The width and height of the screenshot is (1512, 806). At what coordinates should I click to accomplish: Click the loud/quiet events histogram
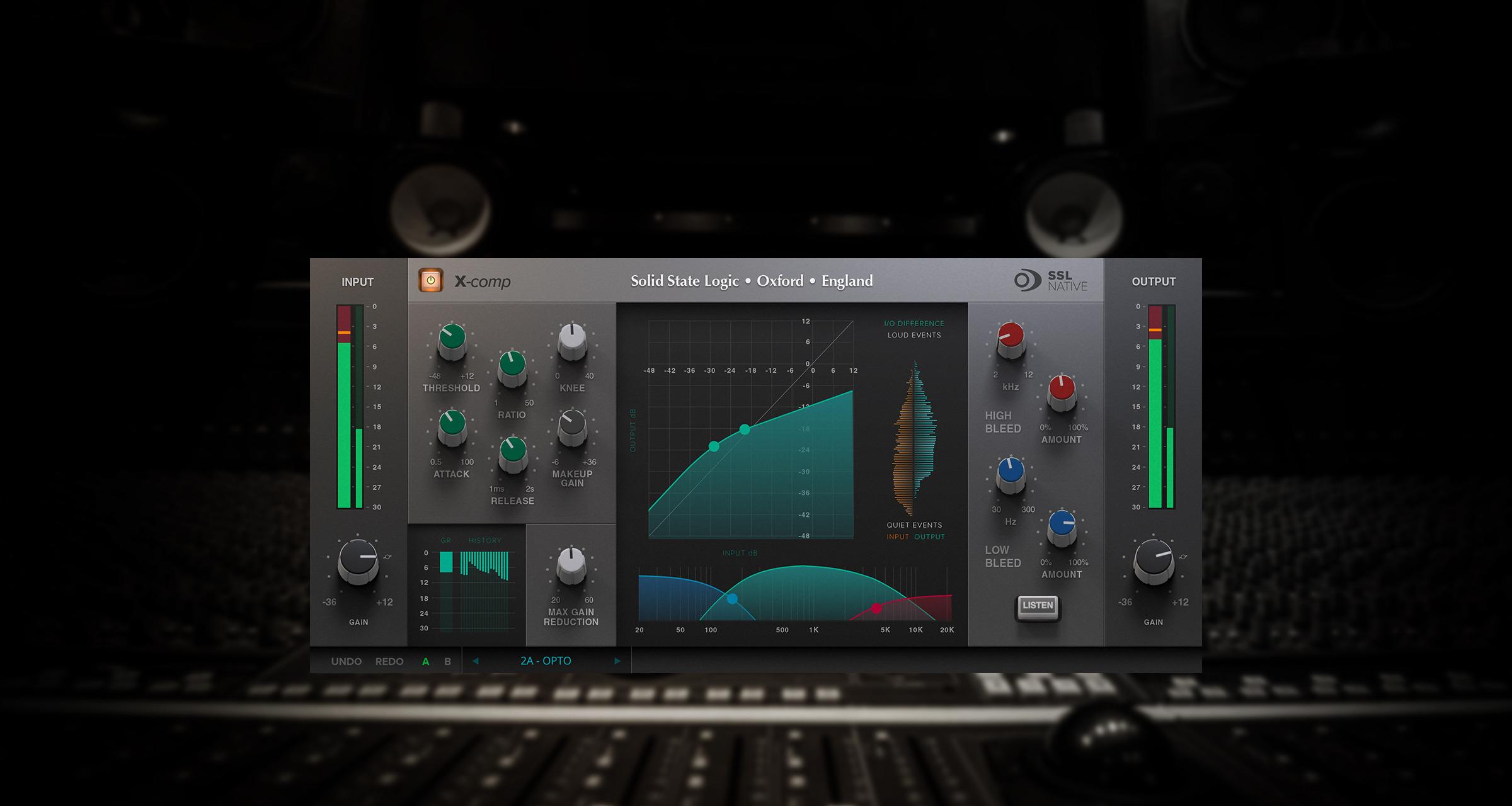pos(915,439)
